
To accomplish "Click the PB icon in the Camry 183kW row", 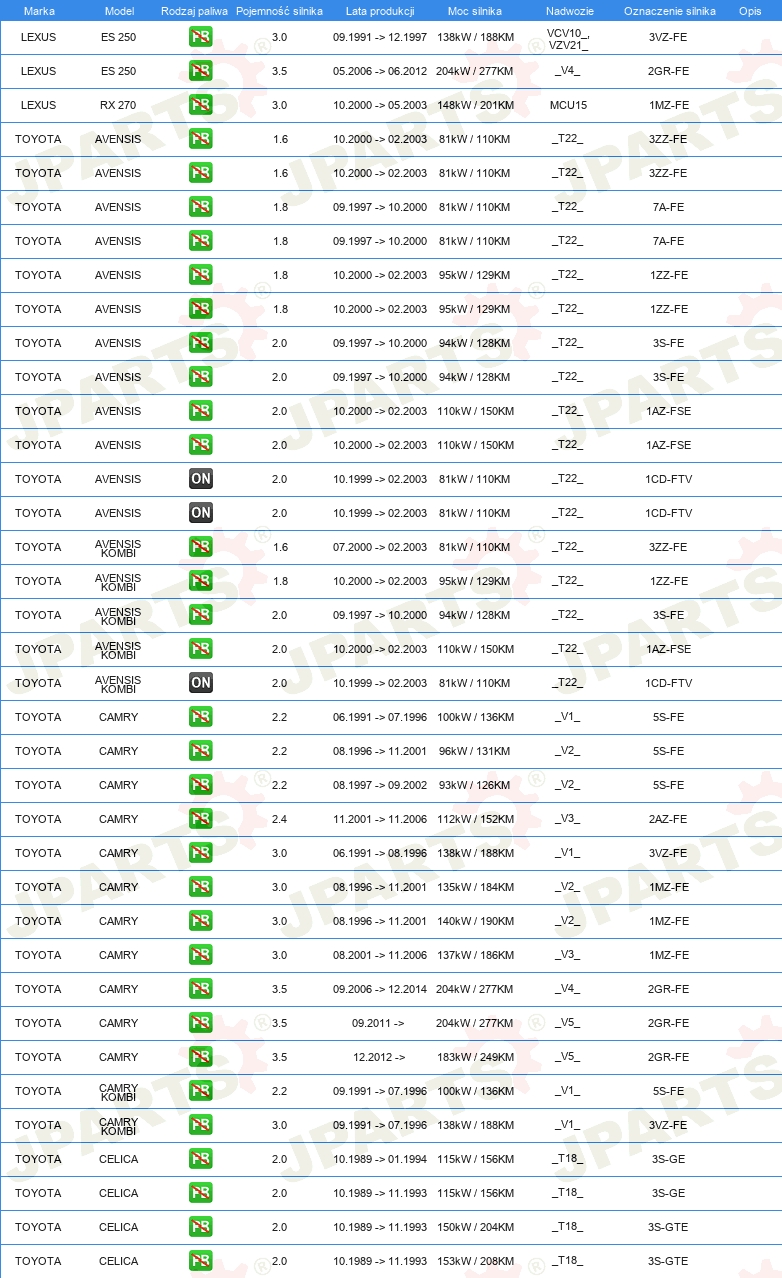I will point(201,1057).
